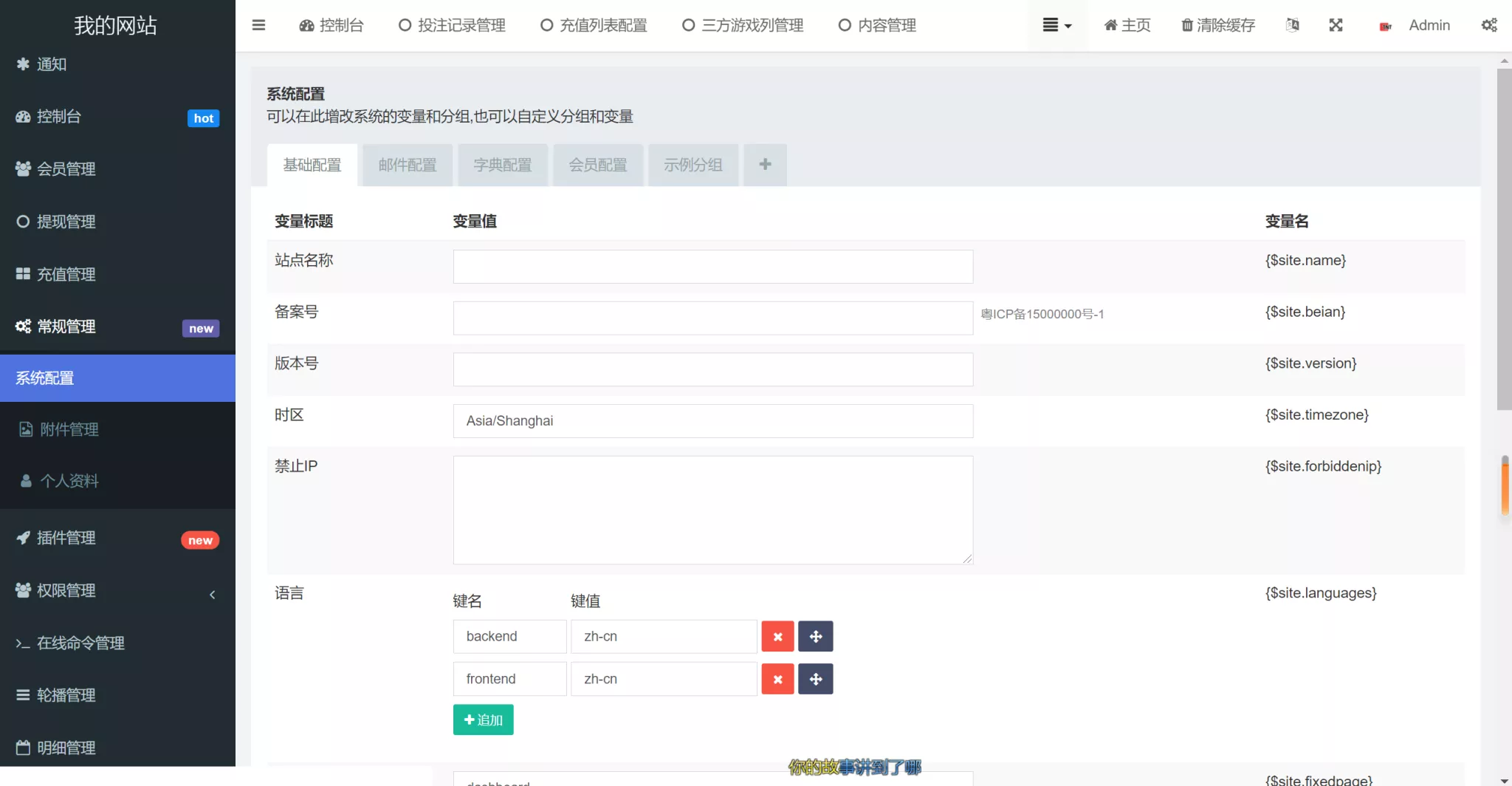This screenshot has height=786, width=1512.
Task: Expand the list-style dropdown in the top bar
Action: point(1057,24)
